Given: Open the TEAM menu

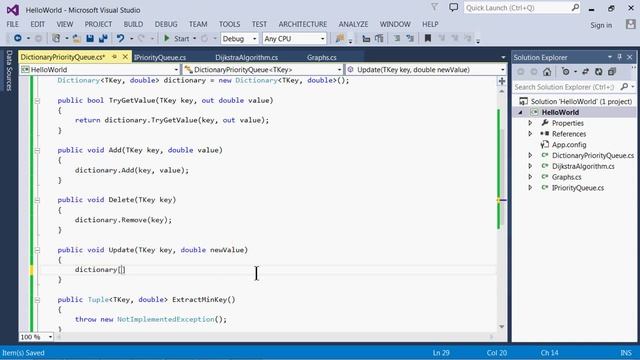Looking at the screenshot, I should pos(198,24).
